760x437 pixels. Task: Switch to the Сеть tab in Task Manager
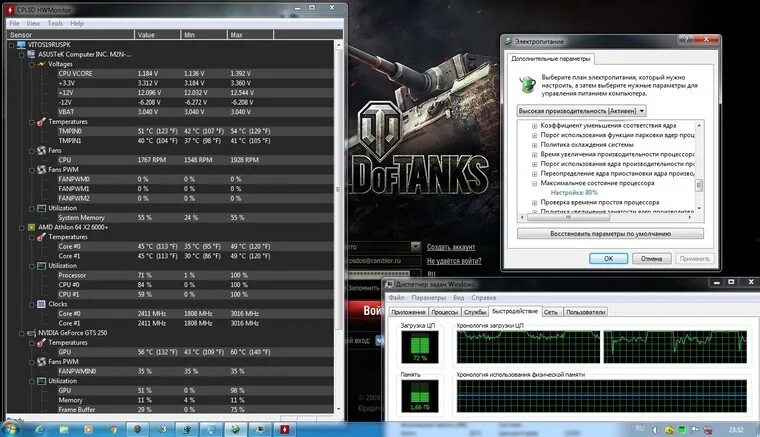(x=550, y=312)
